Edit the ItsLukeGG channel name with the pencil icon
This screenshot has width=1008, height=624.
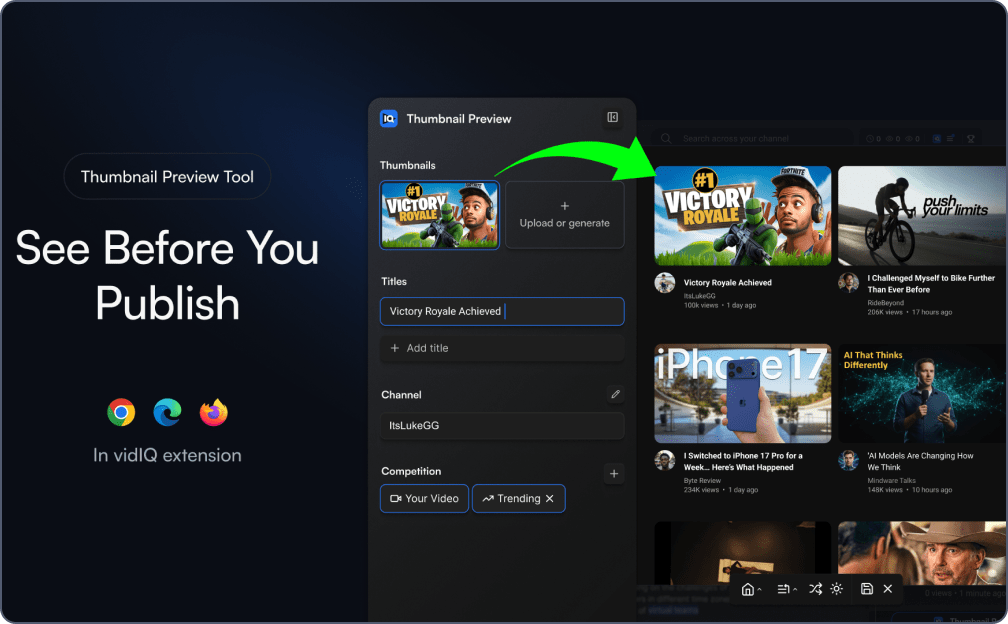click(x=615, y=395)
